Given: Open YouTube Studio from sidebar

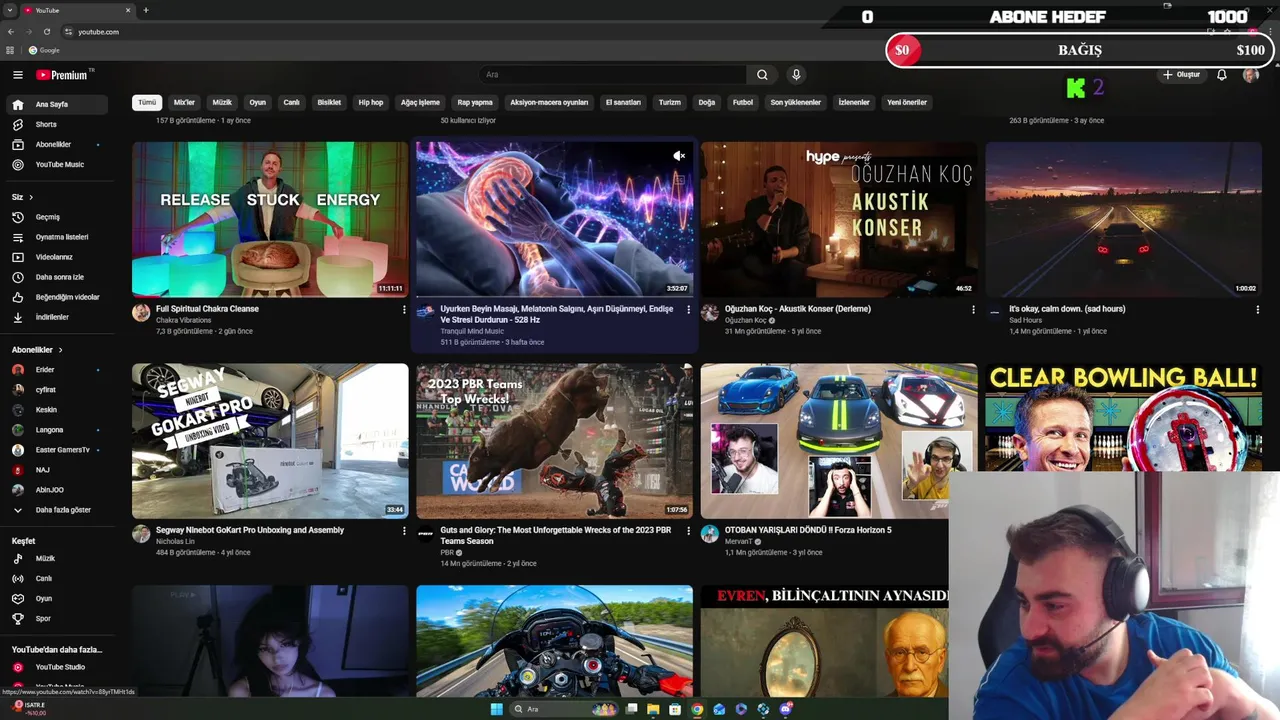Looking at the screenshot, I should click(x=57, y=667).
